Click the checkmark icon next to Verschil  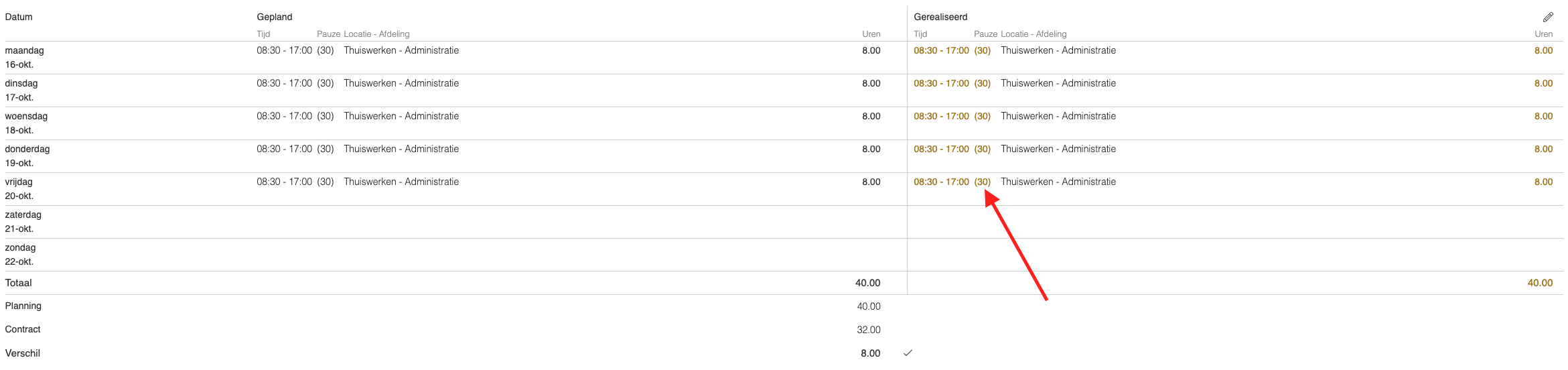point(908,353)
